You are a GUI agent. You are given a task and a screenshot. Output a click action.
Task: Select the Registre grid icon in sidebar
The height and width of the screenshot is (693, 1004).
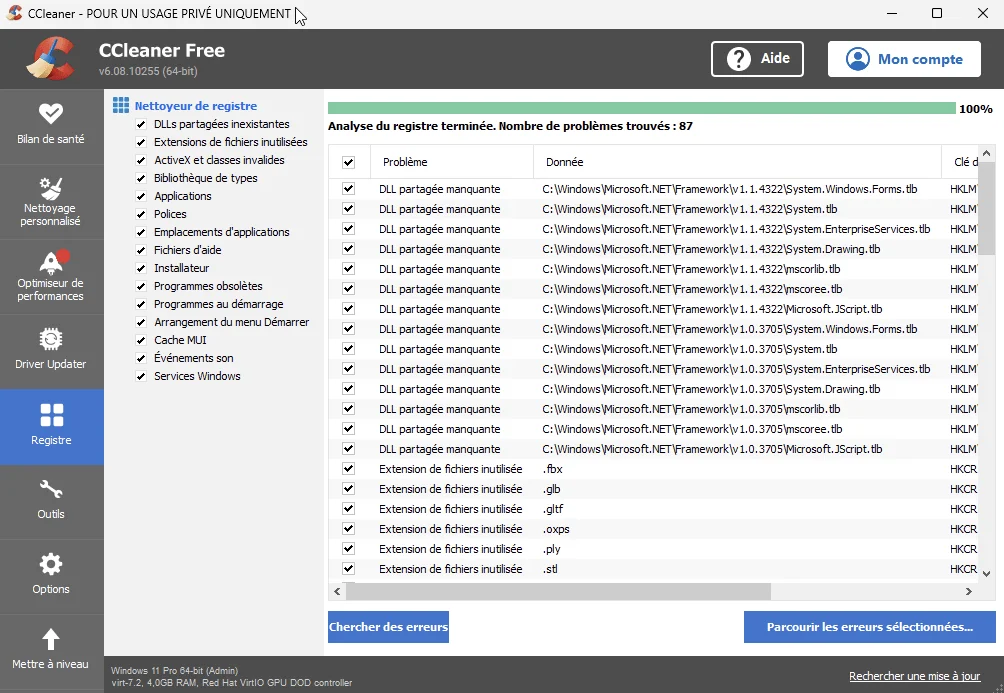52,413
